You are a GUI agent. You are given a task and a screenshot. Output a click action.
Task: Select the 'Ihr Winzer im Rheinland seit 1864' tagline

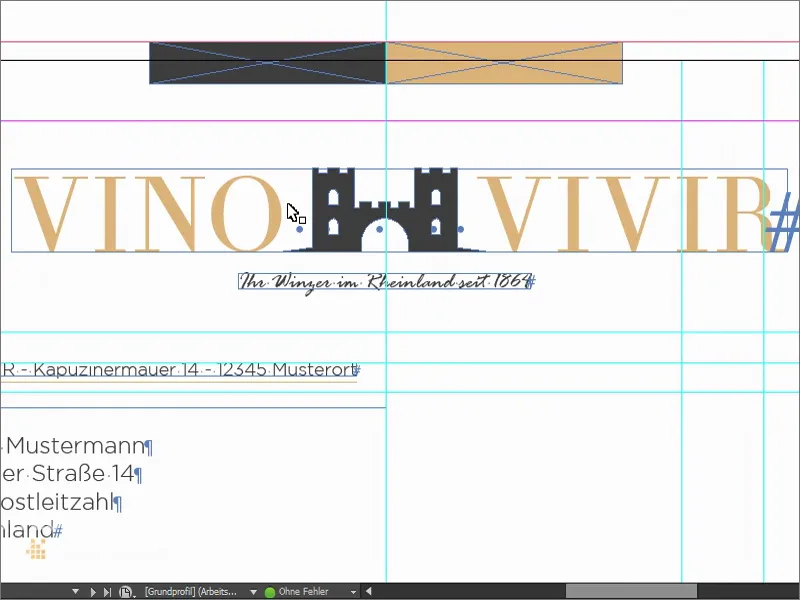click(x=386, y=282)
